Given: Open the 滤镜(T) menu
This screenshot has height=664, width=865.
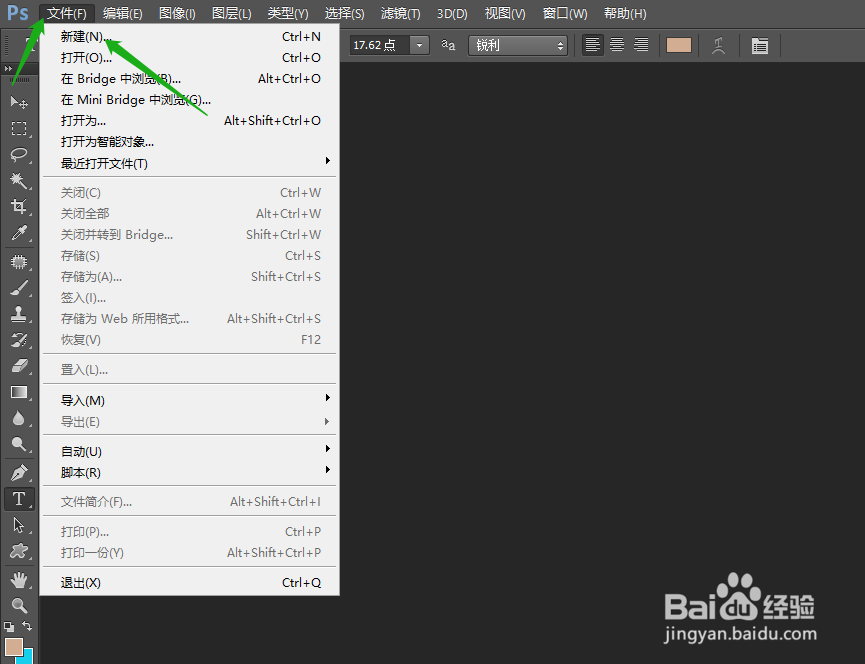Looking at the screenshot, I should 401,13.
